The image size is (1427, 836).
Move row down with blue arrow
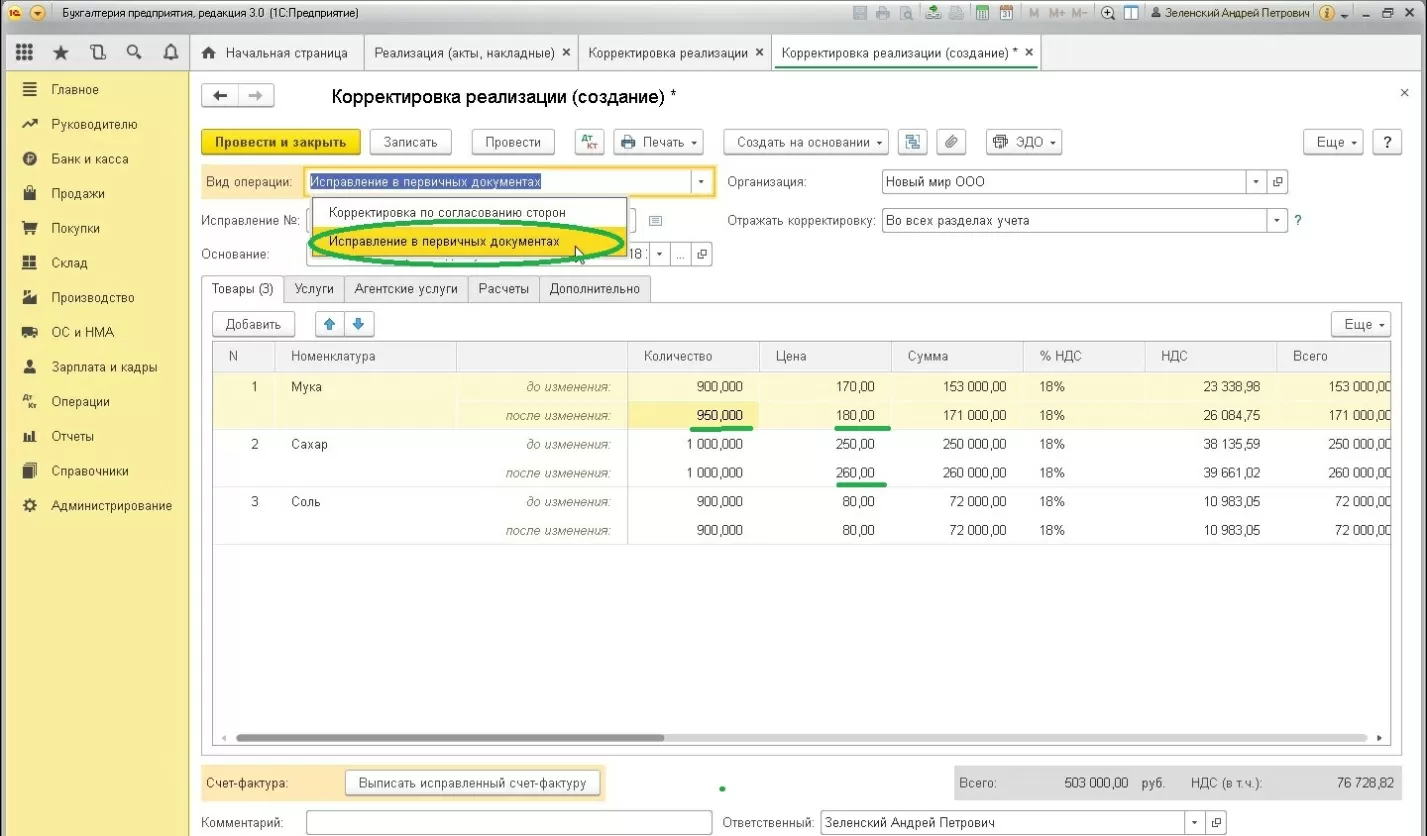pyautogui.click(x=359, y=324)
